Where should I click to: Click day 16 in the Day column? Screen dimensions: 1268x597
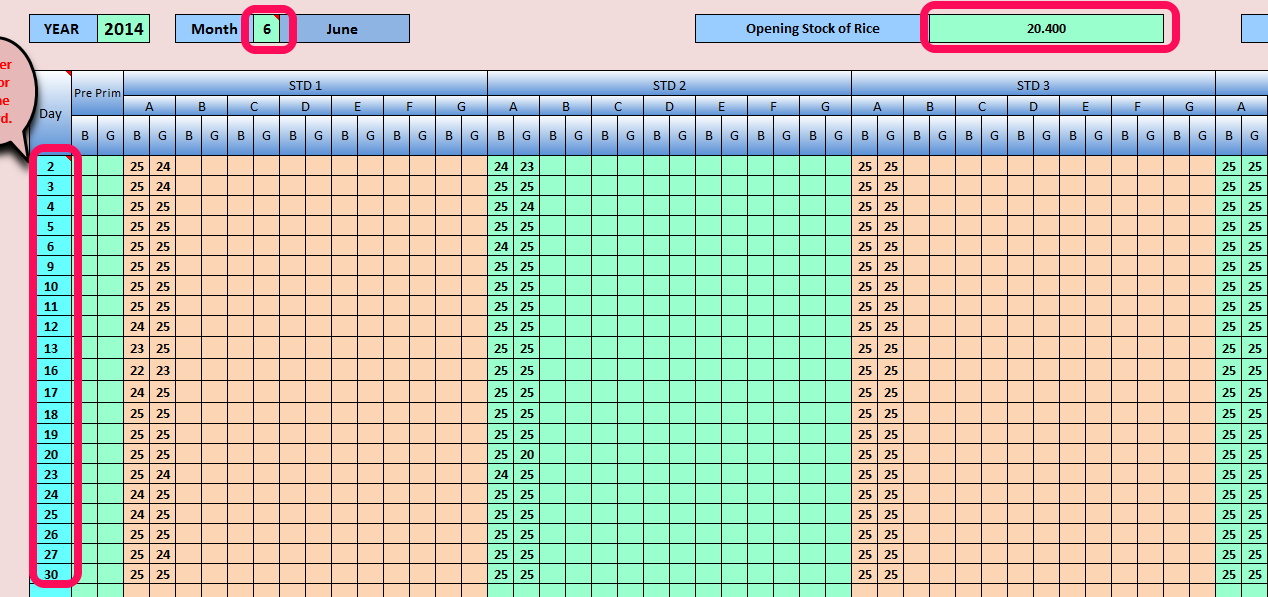click(x=50, y=370)
